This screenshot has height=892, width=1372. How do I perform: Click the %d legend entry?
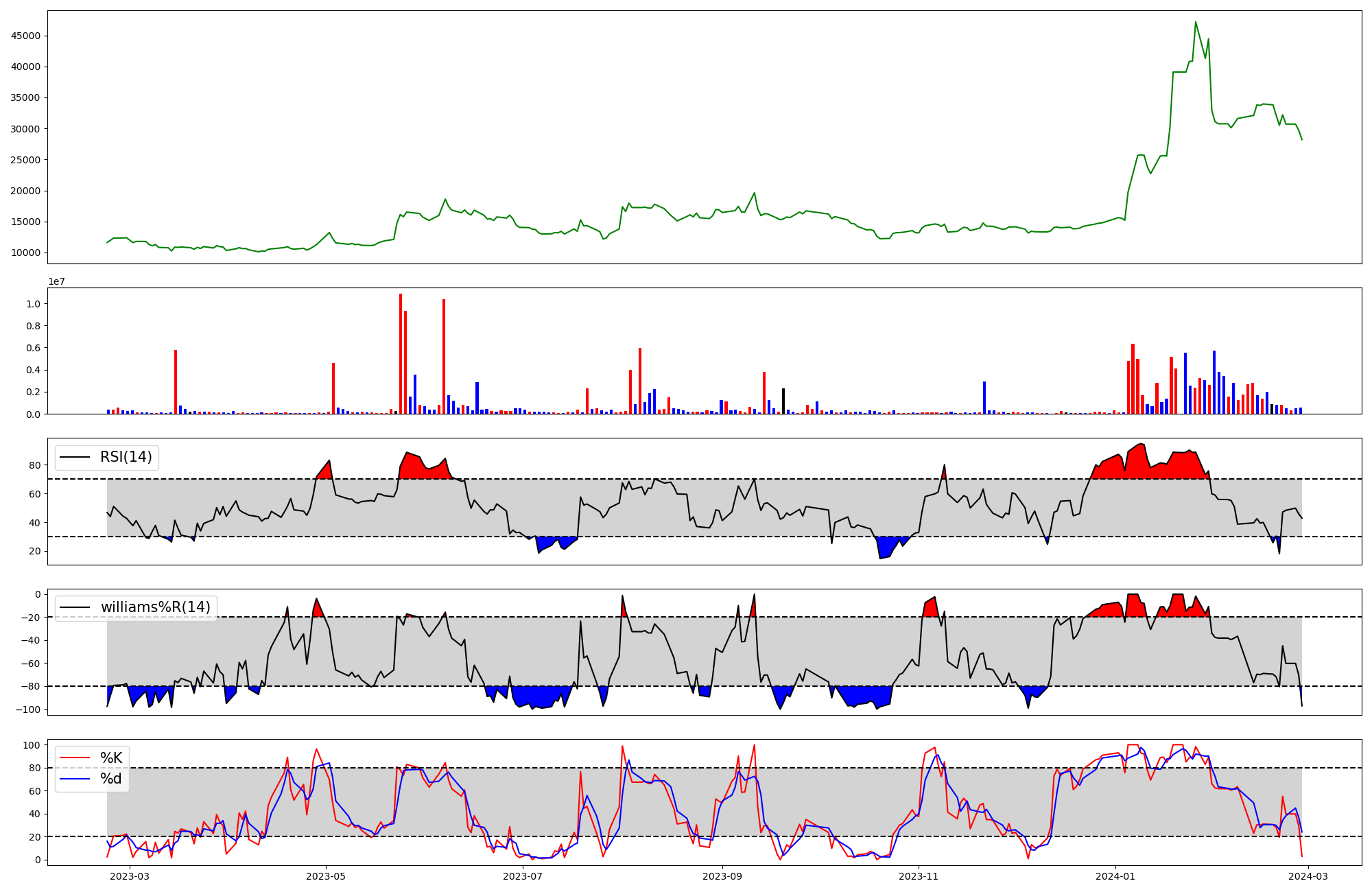click(111, 779)
